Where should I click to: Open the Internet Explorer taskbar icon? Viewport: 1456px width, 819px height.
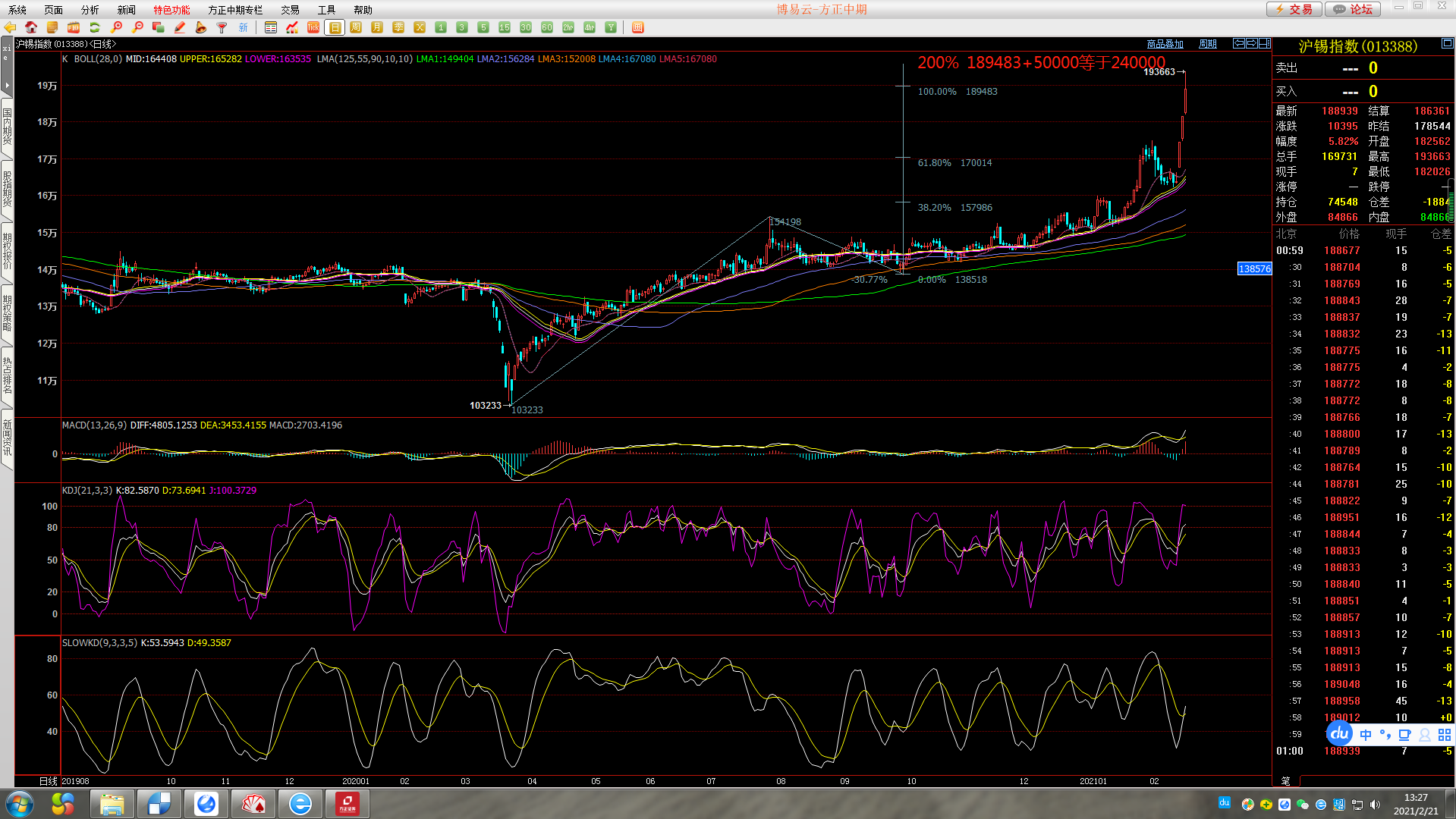pyautogui.click(x=300, y=804)
